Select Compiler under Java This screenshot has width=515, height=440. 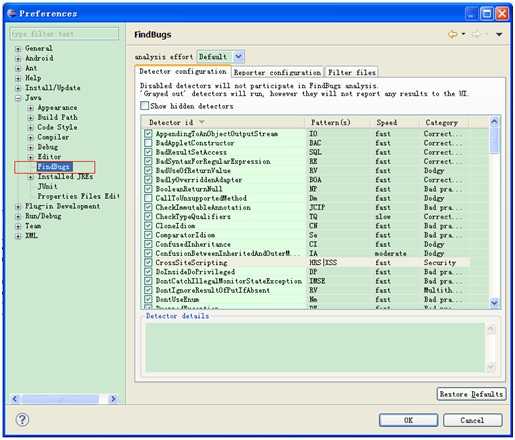point(53,137)
